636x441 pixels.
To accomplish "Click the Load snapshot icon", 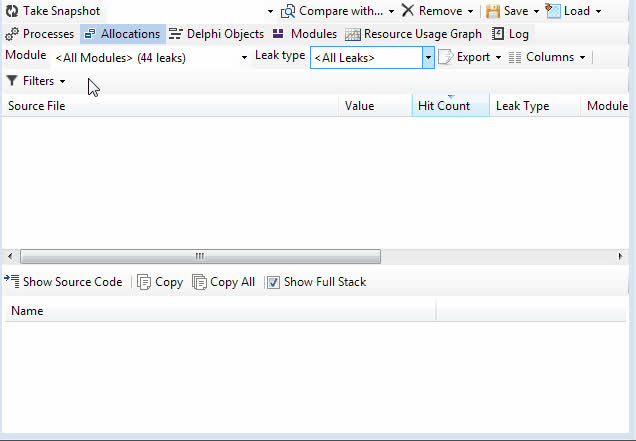I will [x=553, y=11].
